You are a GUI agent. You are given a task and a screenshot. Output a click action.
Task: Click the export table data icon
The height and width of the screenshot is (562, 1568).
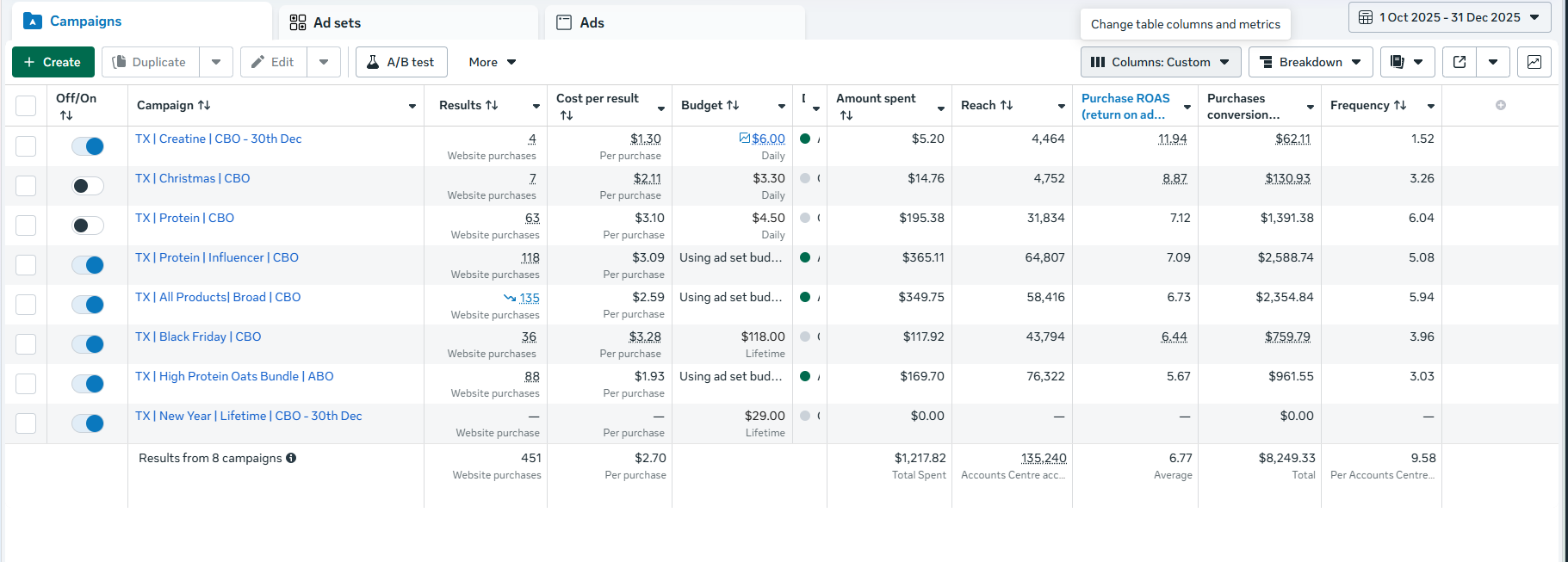pos(1460,62)
